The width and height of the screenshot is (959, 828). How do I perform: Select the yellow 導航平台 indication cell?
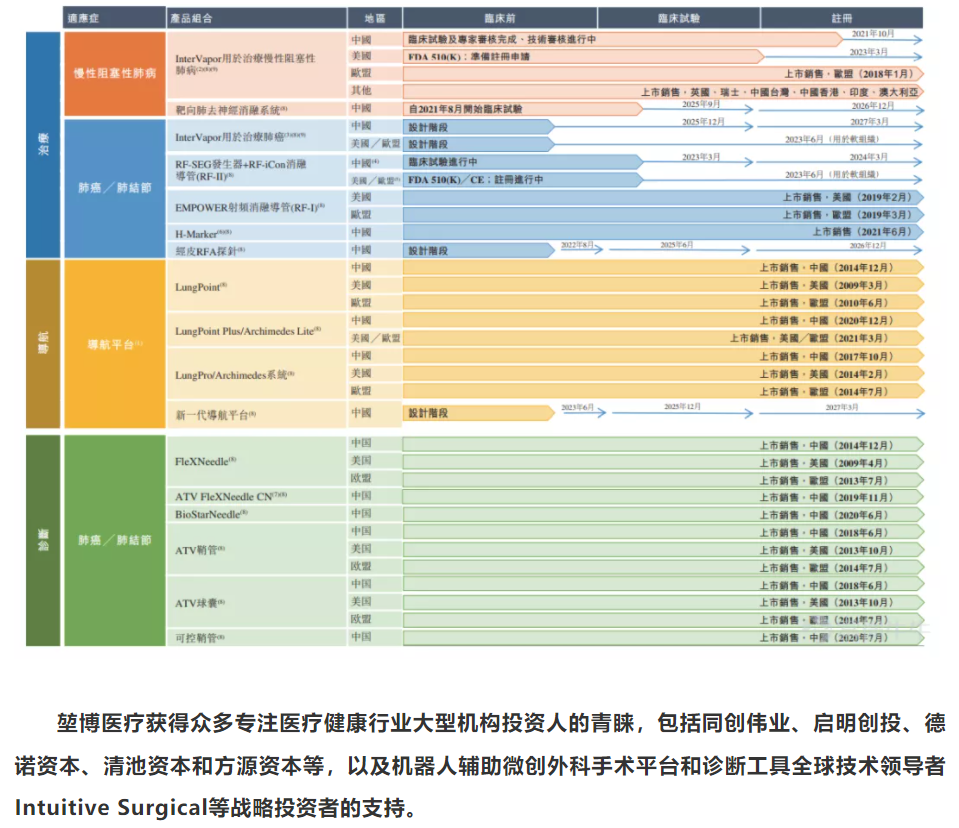click(114, 344)
